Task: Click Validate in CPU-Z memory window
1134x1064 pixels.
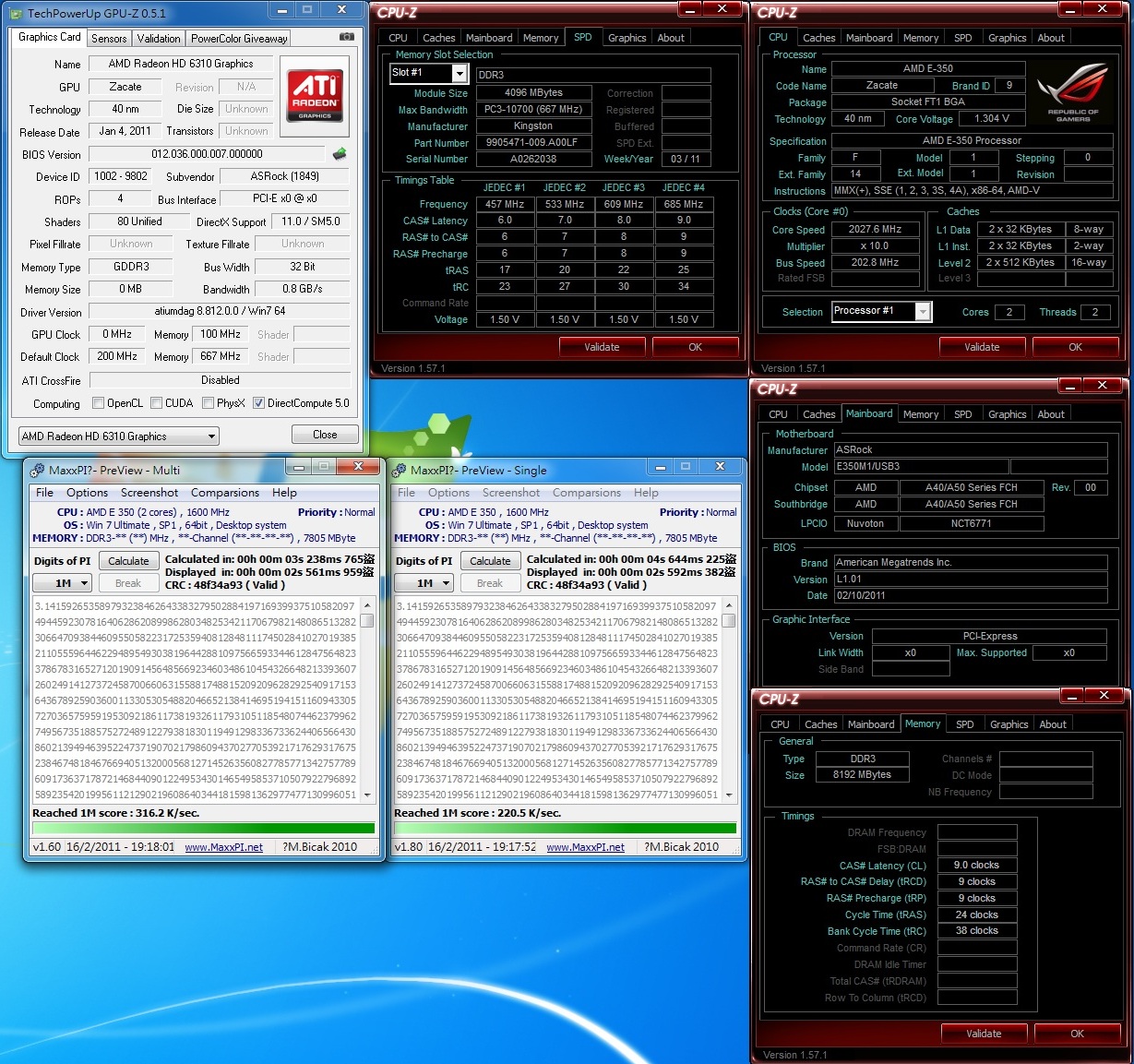Action: pyautogui.click(x=984, y=1034)
